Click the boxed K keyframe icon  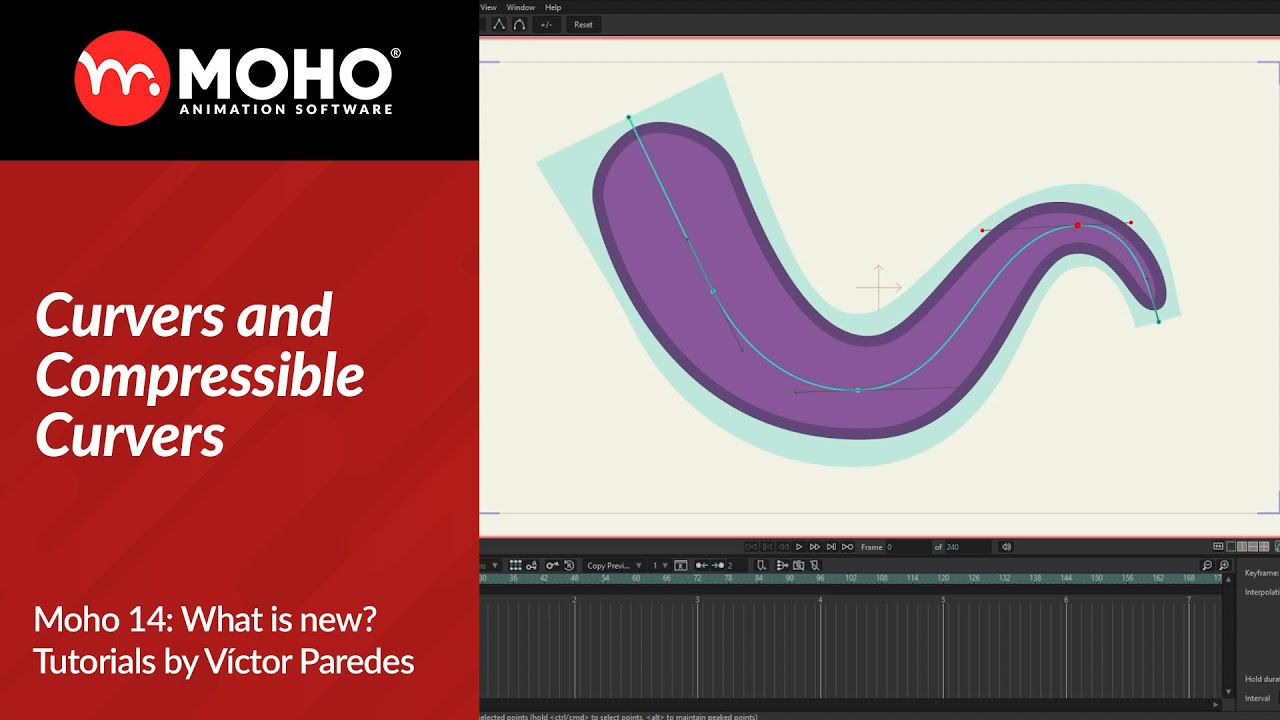681,565
